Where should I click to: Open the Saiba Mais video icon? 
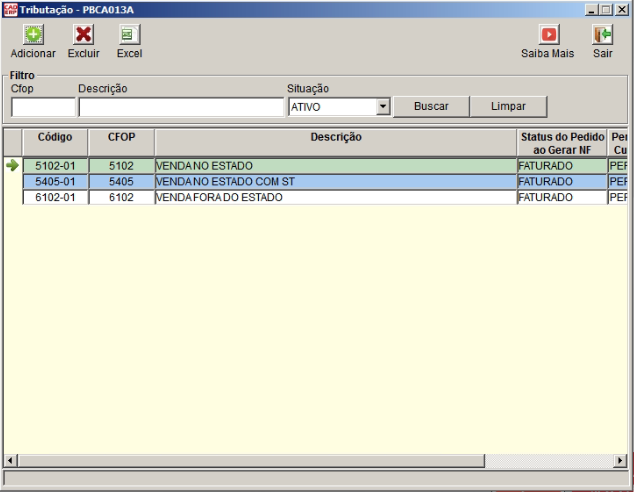click(x=549, y=35)
